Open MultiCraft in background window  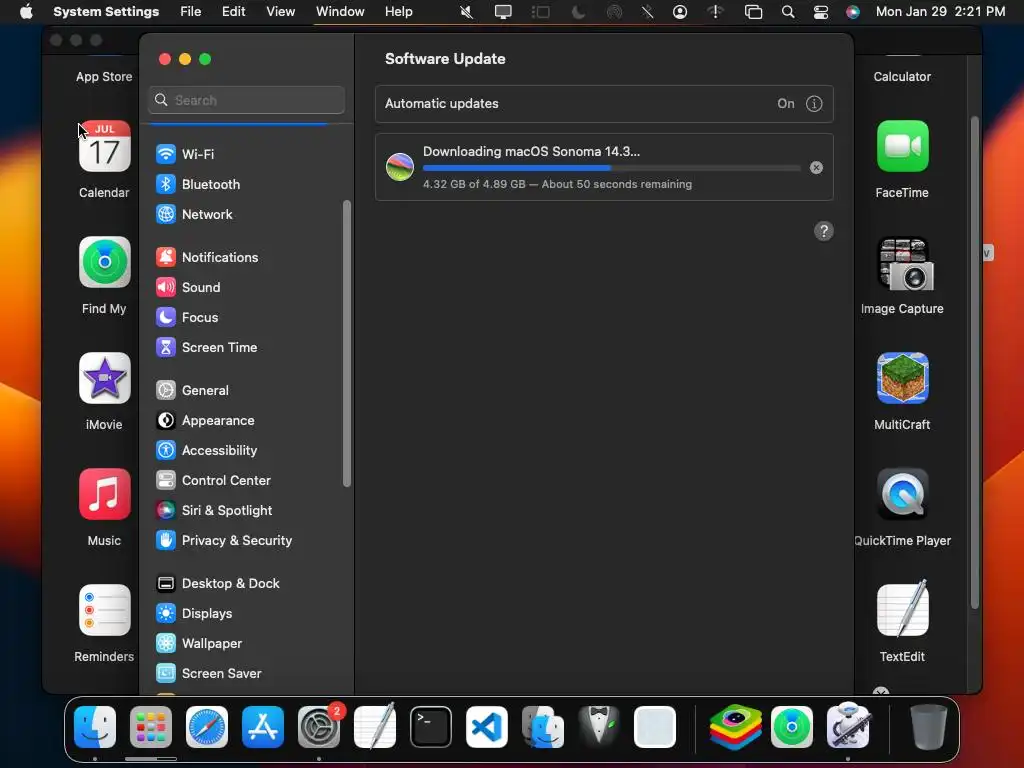(x=903, y=378)
